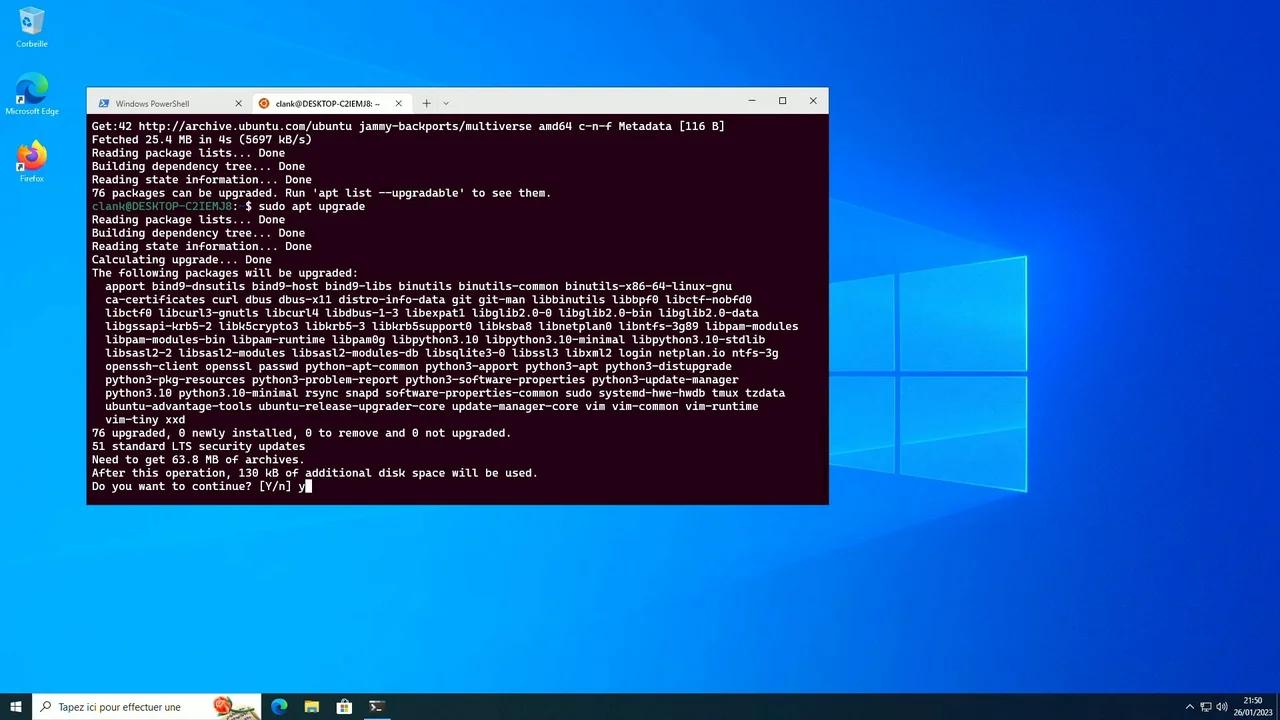Select the Ubuntu icon on the terminal tab
The height and width of the screenshot is (720, 1280).
pos(263,103)
